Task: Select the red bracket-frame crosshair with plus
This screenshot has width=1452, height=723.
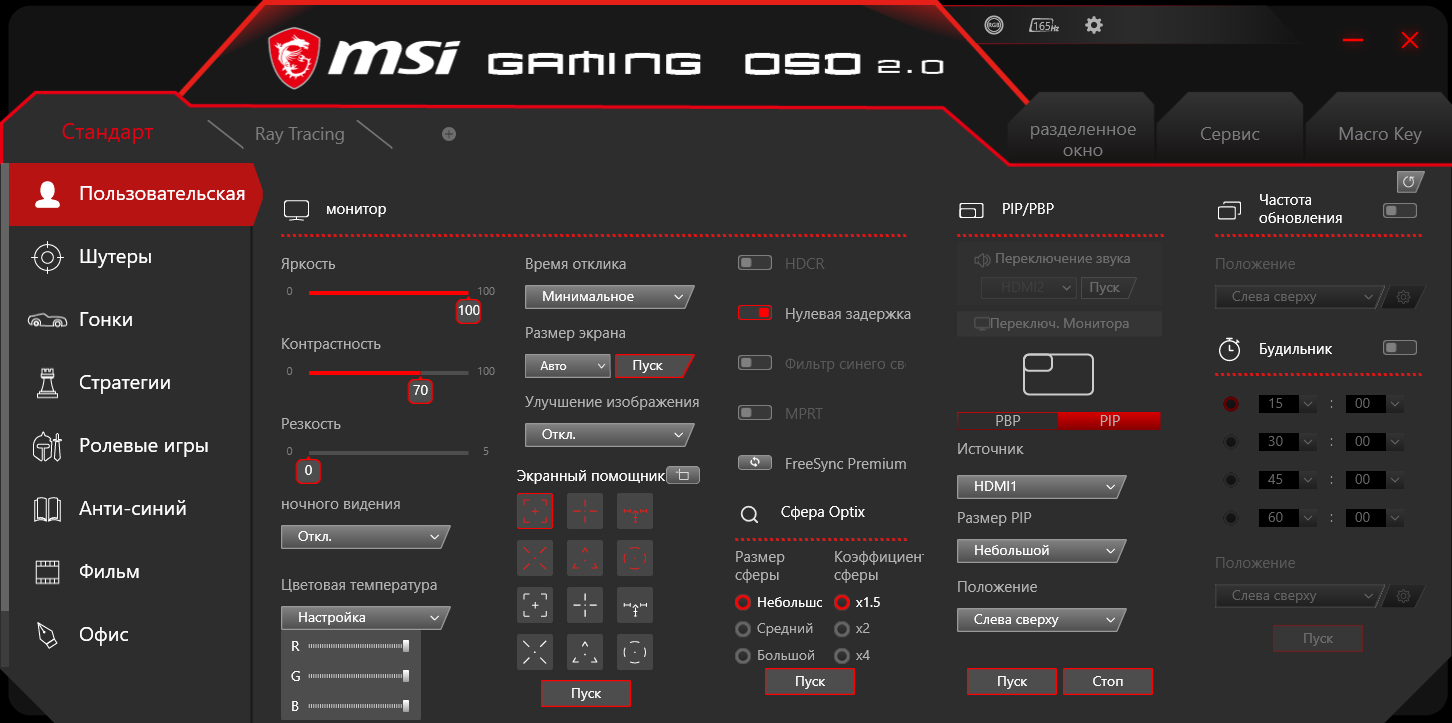Action: 535,511
